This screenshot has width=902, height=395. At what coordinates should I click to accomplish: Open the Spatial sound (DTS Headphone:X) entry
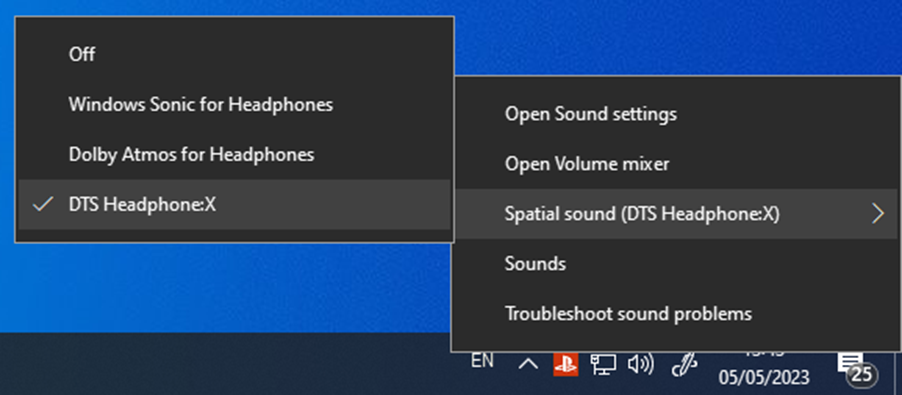pos(676,214)
